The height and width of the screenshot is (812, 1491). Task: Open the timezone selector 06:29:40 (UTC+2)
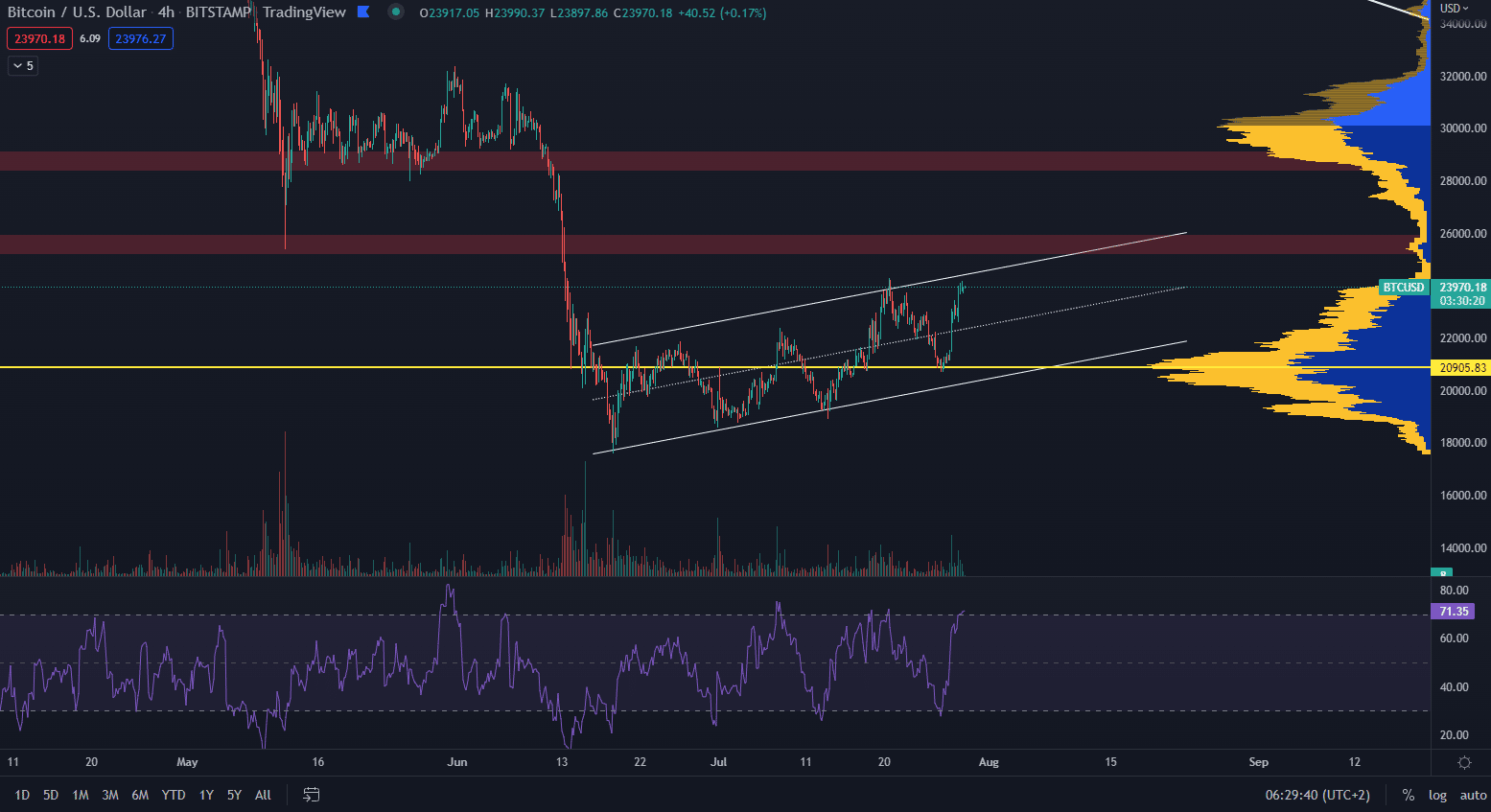(x=1317, y=795)
